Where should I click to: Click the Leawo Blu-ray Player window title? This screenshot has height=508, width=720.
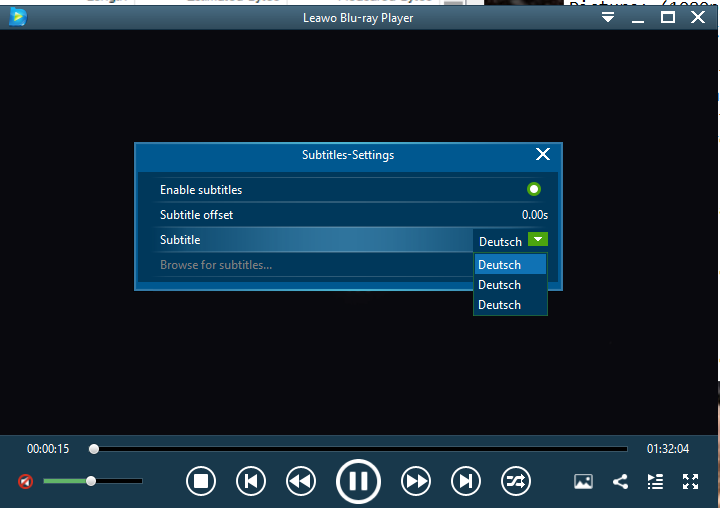pyautogui.click(x=358, y=18)
